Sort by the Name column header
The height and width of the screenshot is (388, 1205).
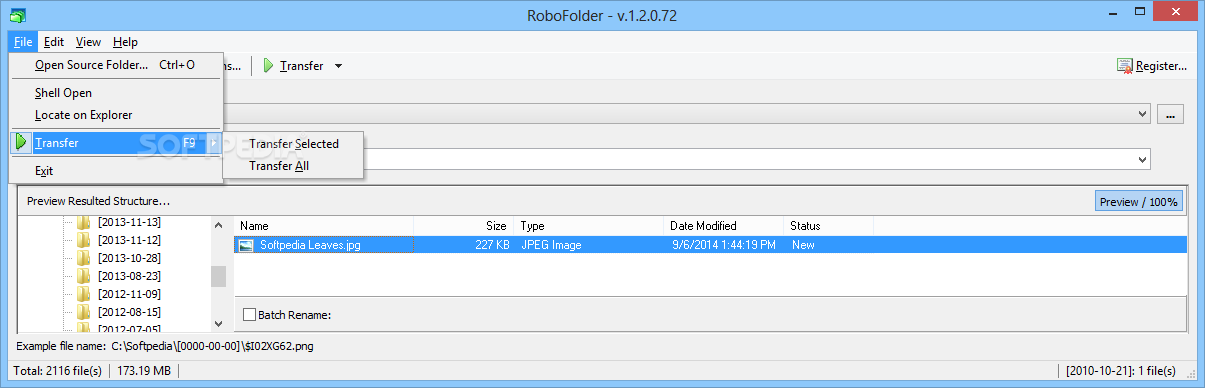coord(324,226)
